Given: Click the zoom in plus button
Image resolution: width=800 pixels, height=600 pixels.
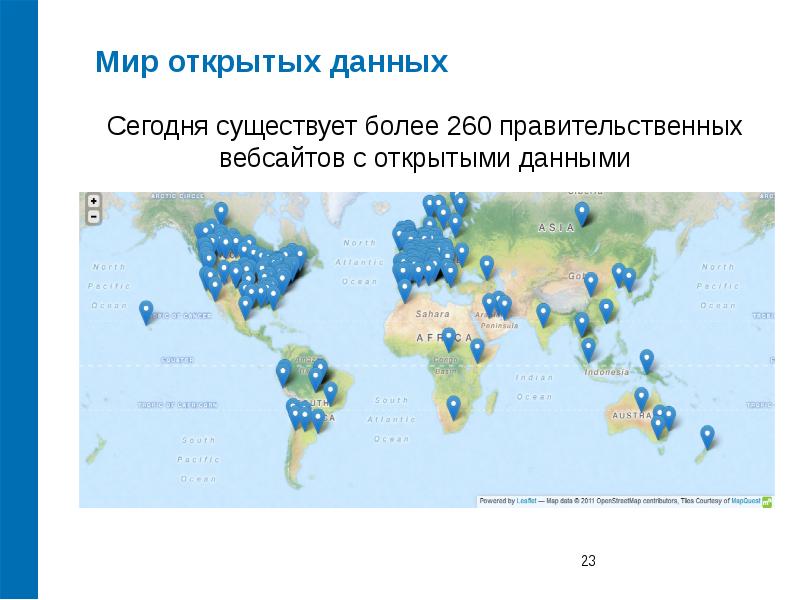Looking at the screenshot, I should coord(93,201).
